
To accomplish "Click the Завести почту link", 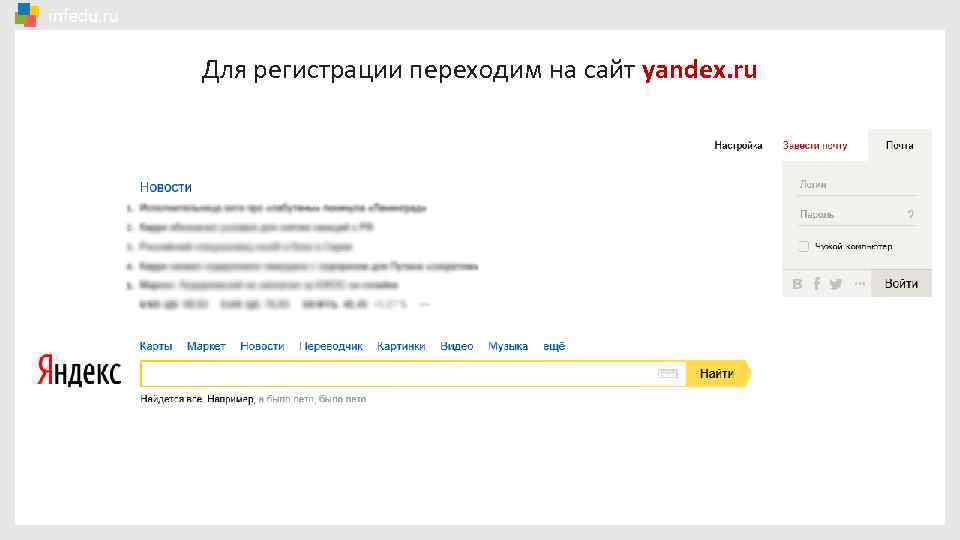I will point(815,146).
